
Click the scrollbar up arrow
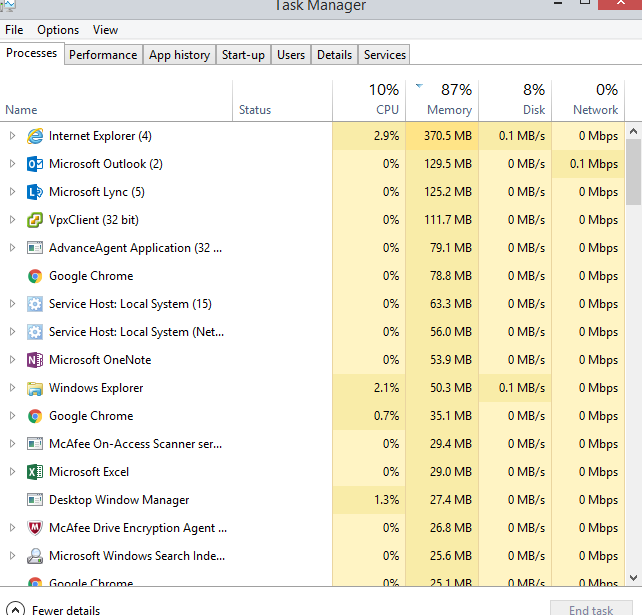click(633, 131)
